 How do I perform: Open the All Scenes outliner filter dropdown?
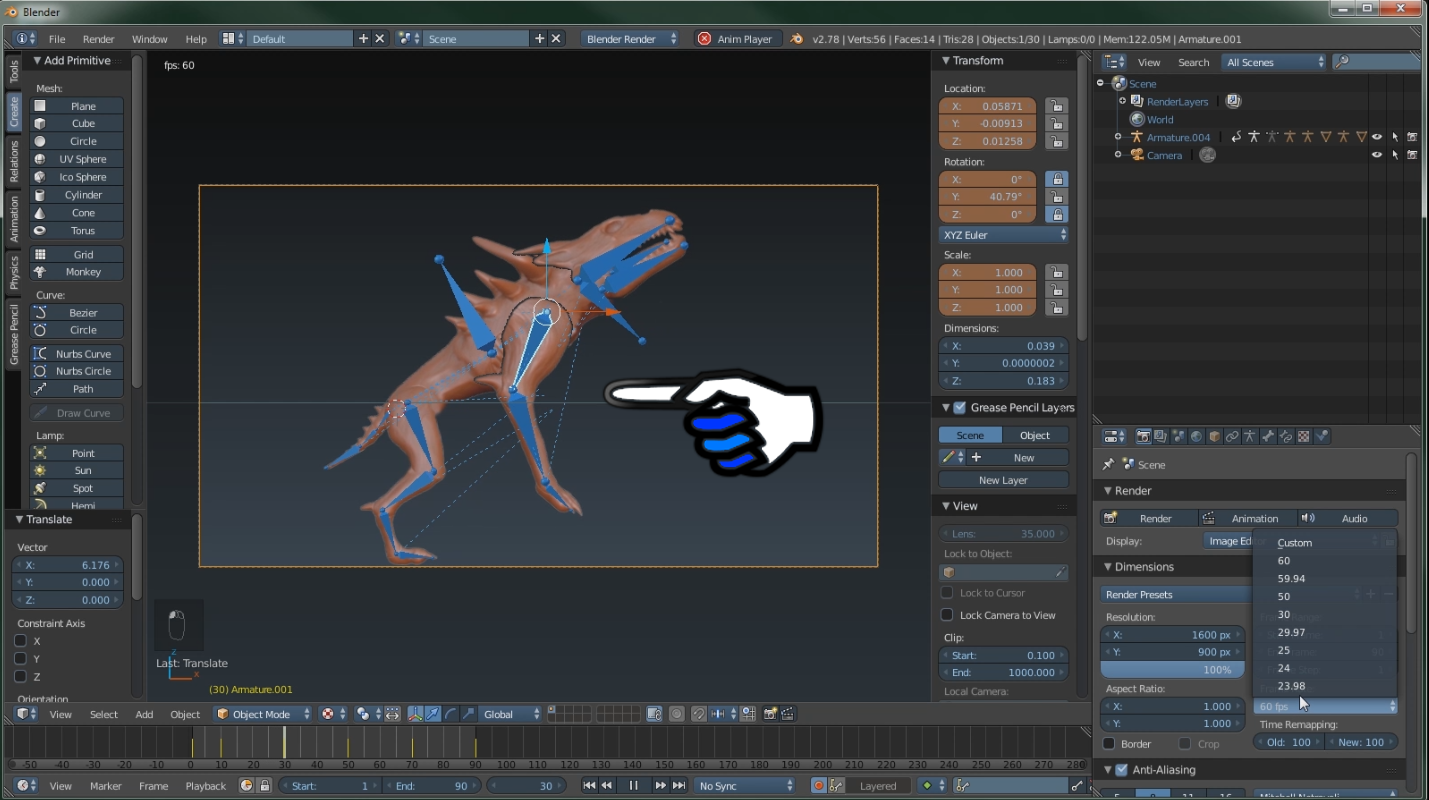(x=1275, y=62)
